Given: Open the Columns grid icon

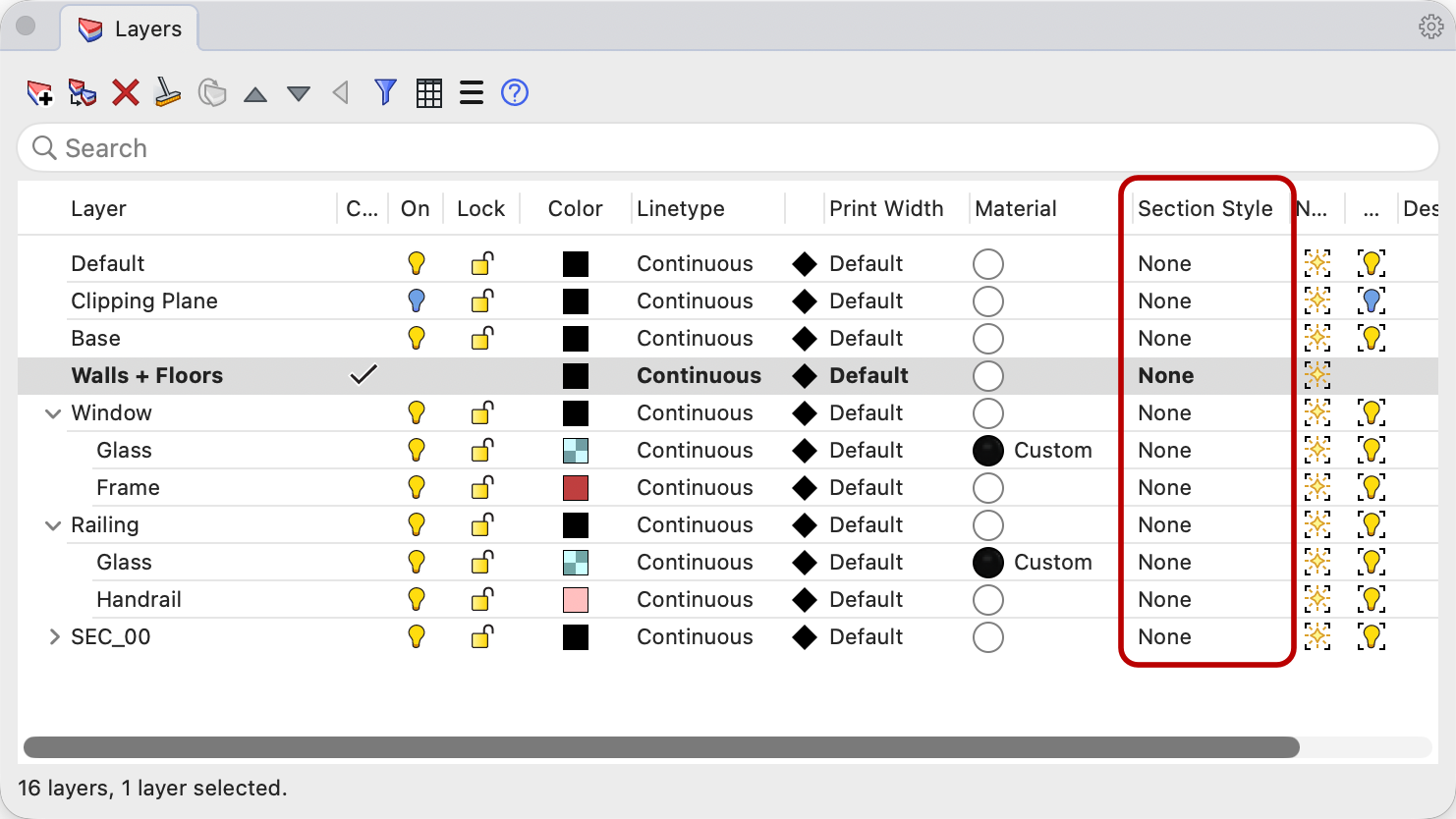Looking at the screenshot, I should tap(429, 93).
